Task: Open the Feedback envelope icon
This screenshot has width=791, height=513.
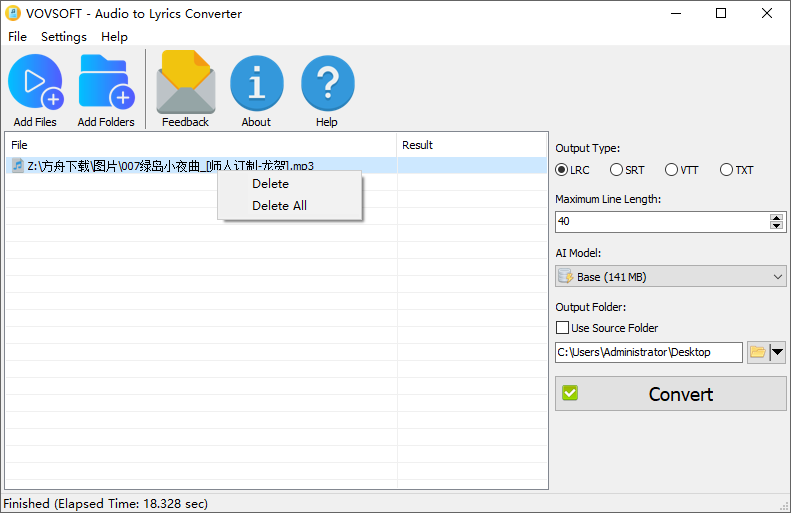Action: [186, 82]
